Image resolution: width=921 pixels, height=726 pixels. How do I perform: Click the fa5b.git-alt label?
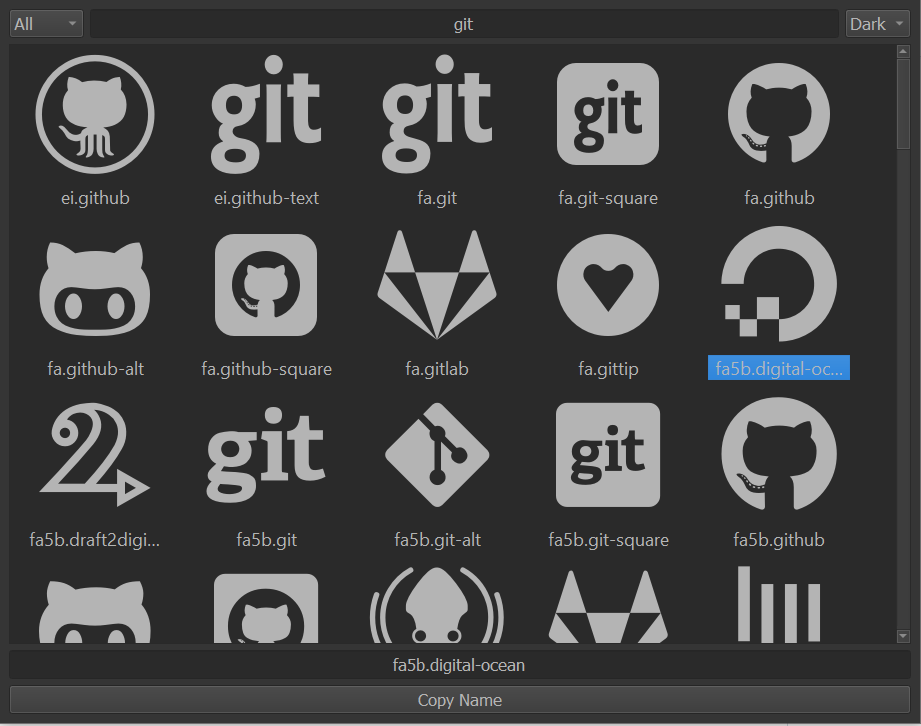438,540
